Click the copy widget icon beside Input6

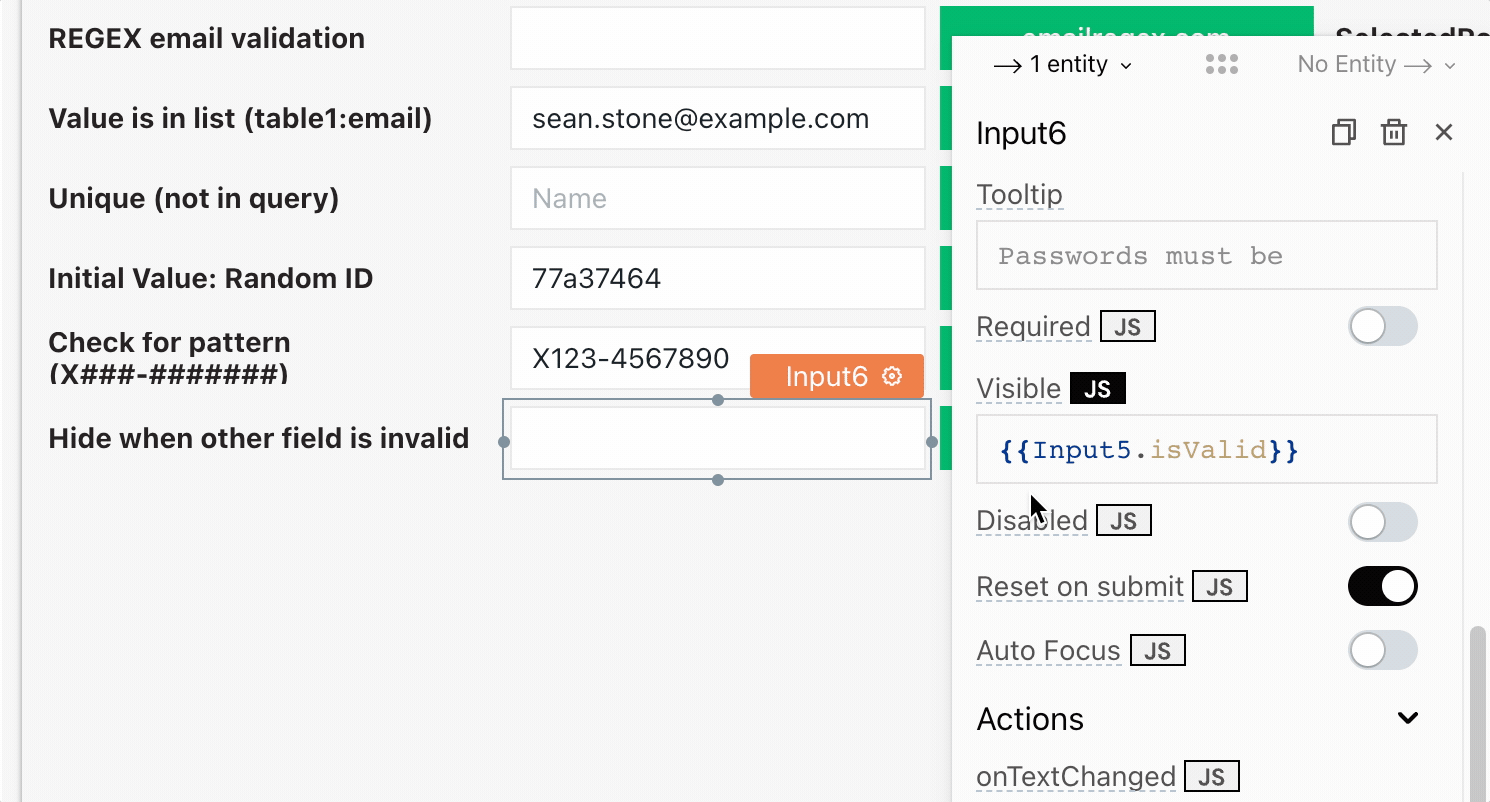pyautogui.click(x=1343, y=133)
